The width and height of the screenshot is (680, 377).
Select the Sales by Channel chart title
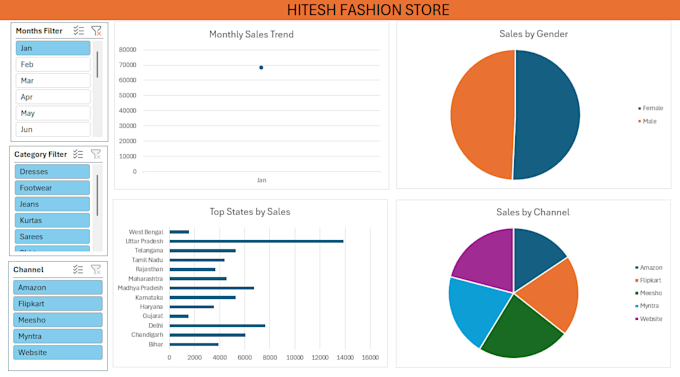point(533,212)
